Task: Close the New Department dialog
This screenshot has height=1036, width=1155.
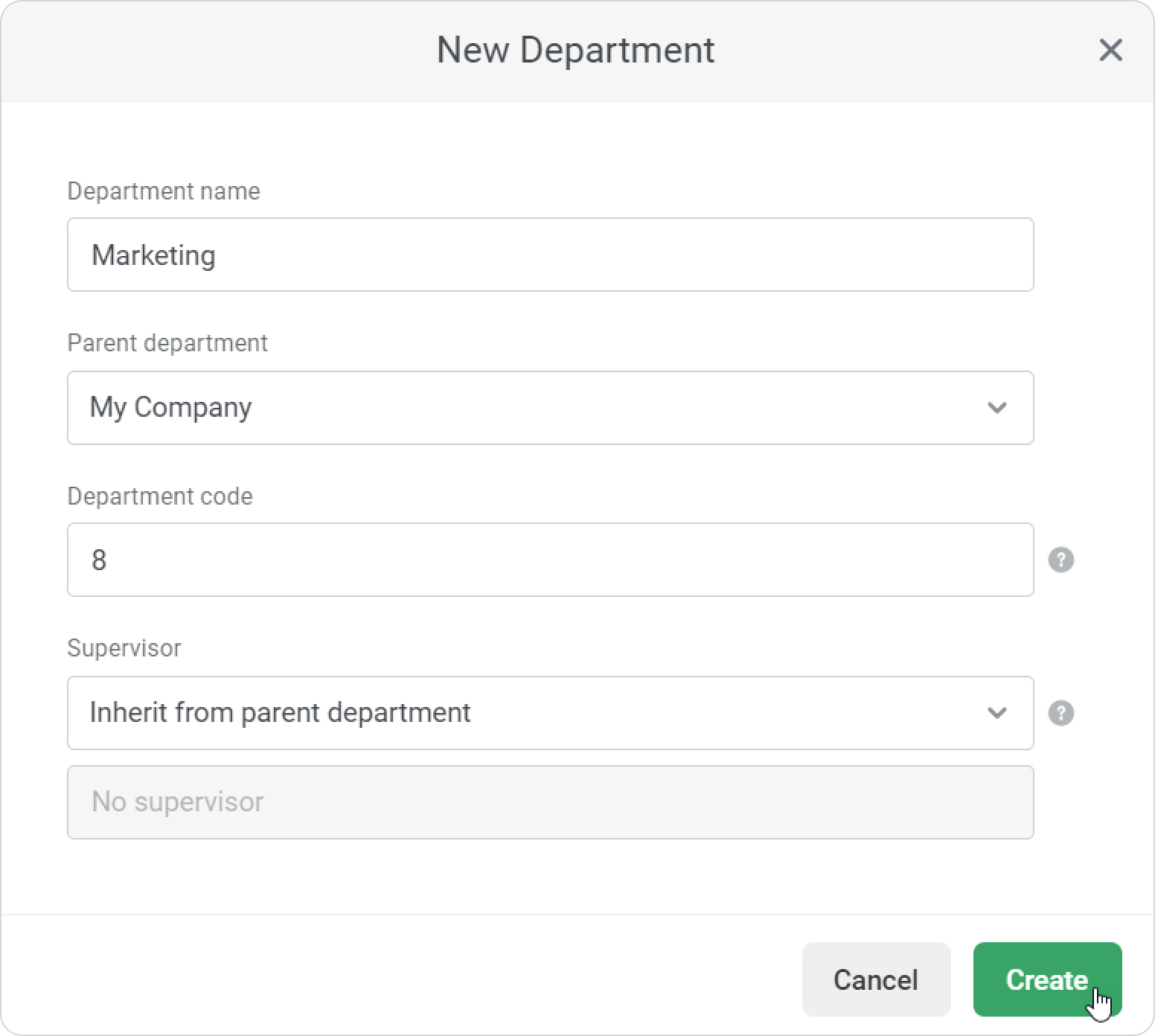Action: [x=1110, y=51]
